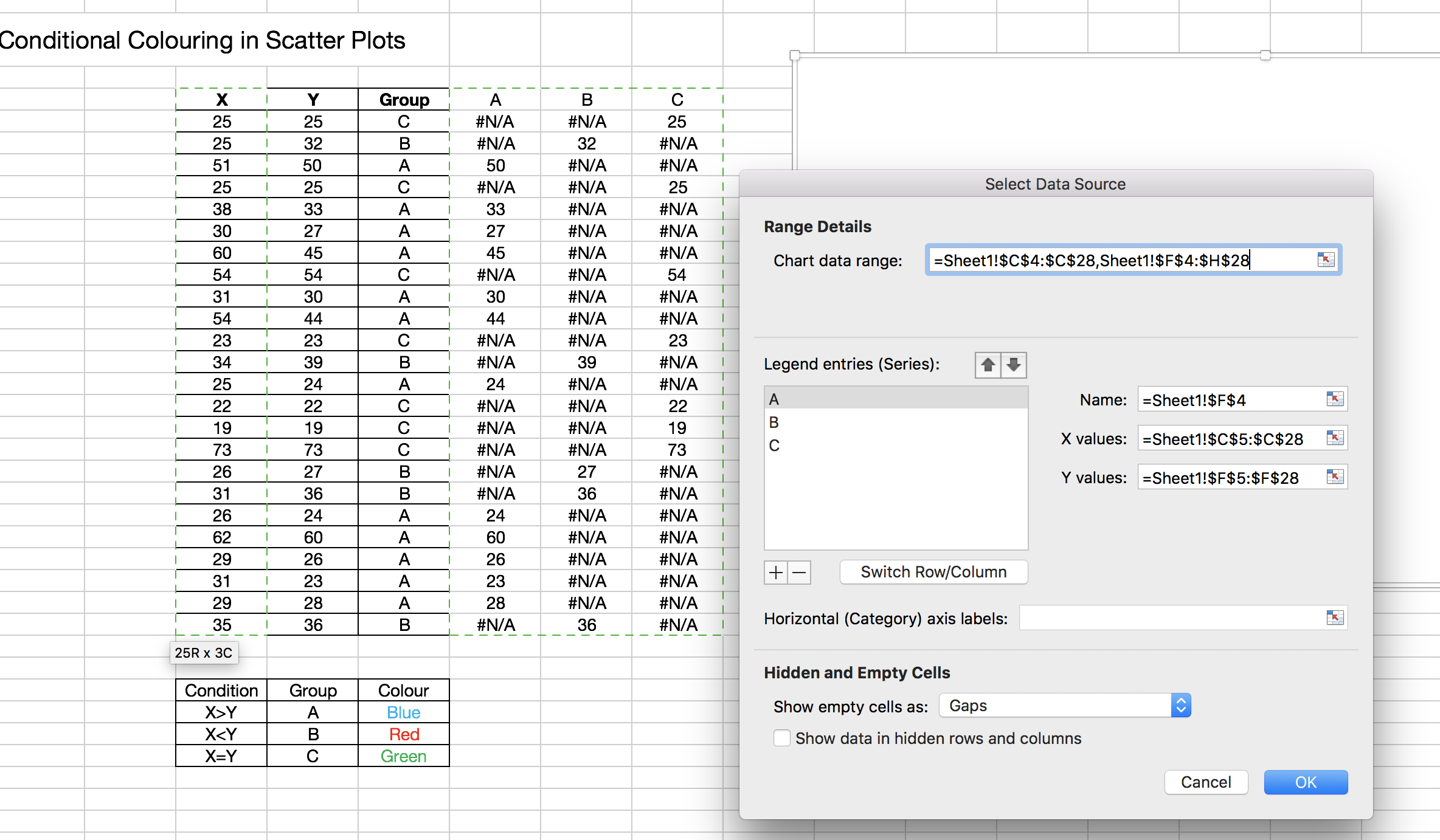
Task: Click the Red colour cell
Action: [x=404, y=734]
